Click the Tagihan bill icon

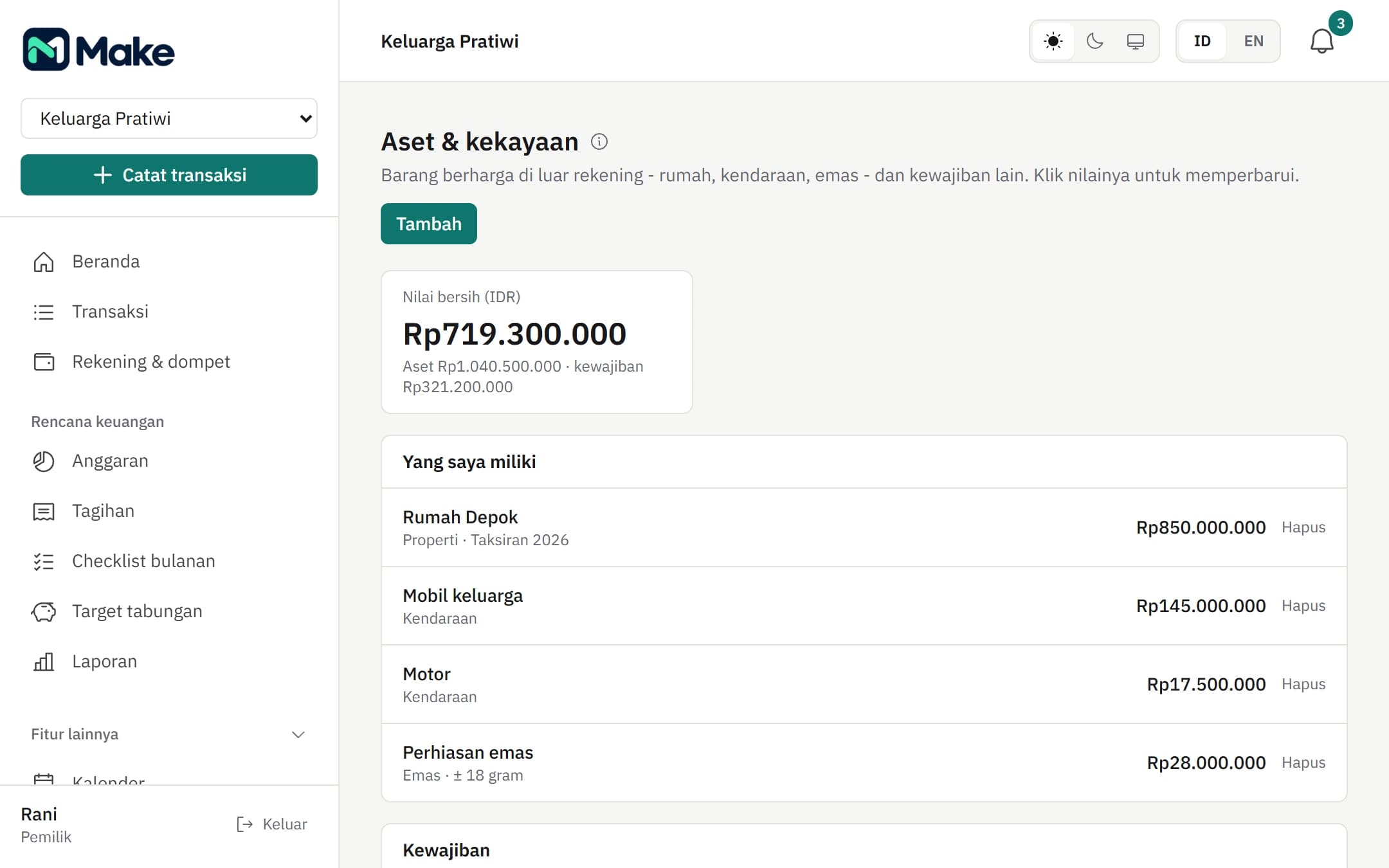(44, 511)
